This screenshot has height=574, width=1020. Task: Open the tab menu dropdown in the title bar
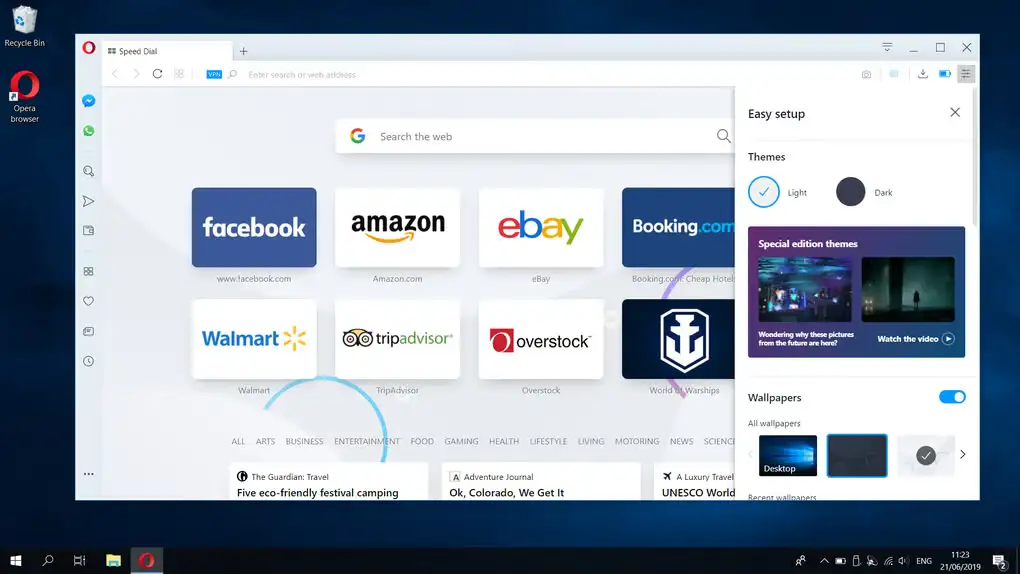coord(887,47)
